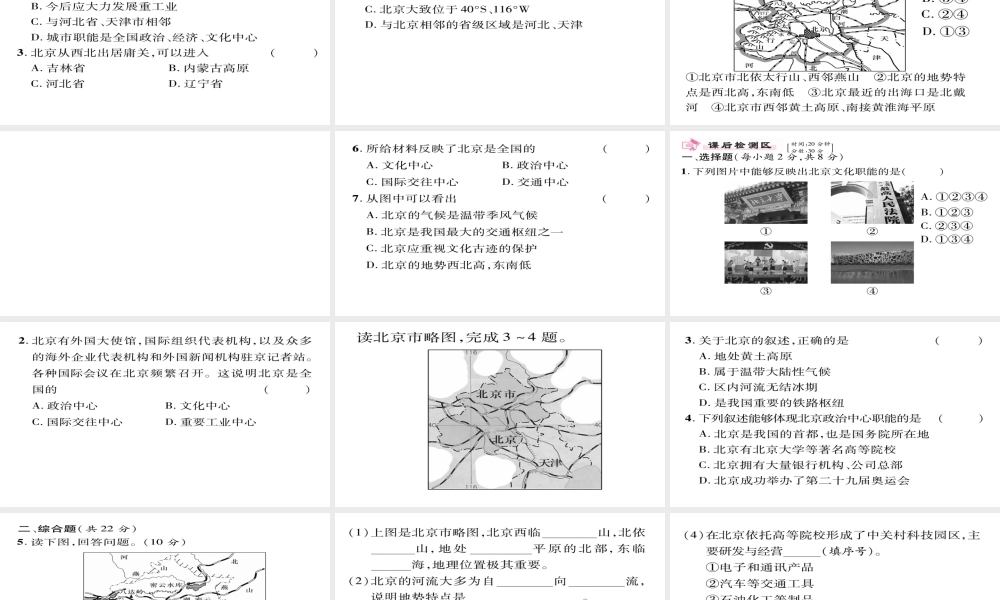
Task: Select choice ②汽车等交通工具
Action: click(x=760, y=583)
